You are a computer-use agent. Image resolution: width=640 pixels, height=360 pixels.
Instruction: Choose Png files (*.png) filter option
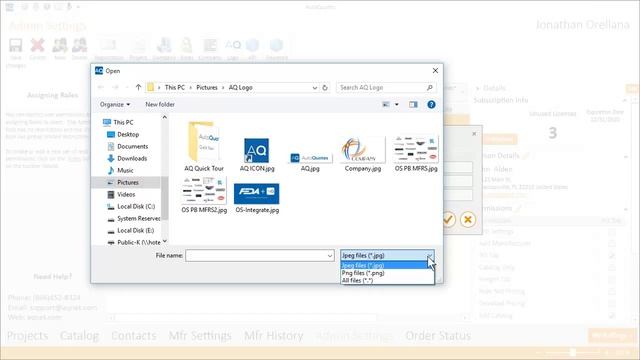(387, 273)
